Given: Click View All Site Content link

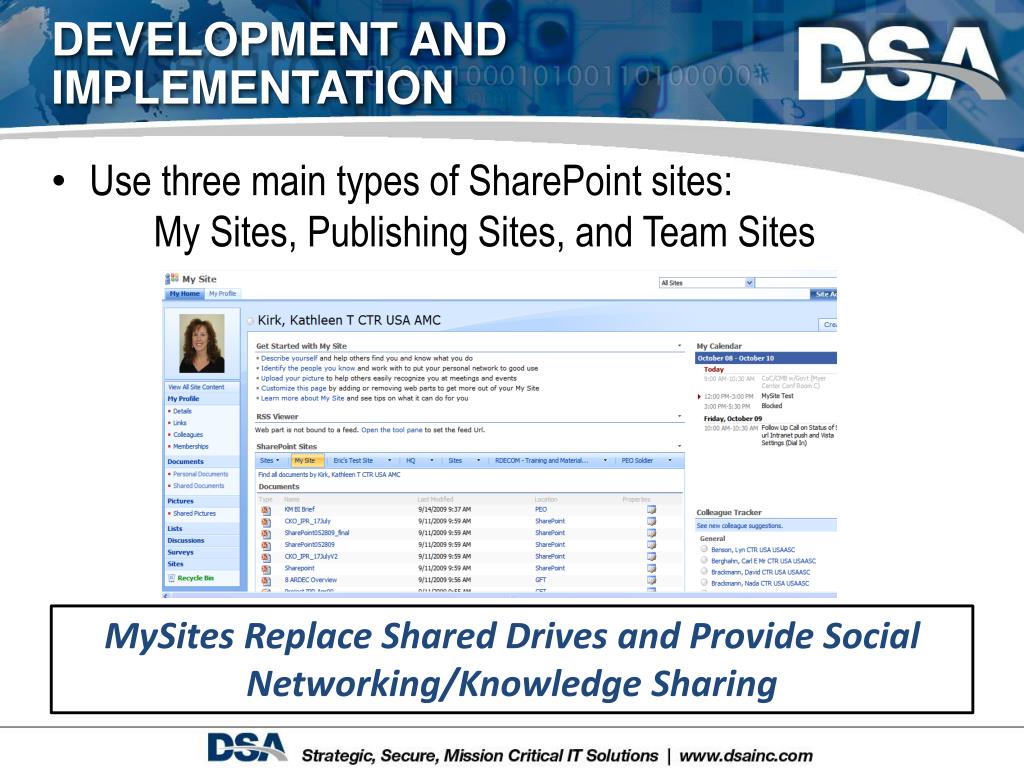Looking at the screenshot, I should (196, 387).
